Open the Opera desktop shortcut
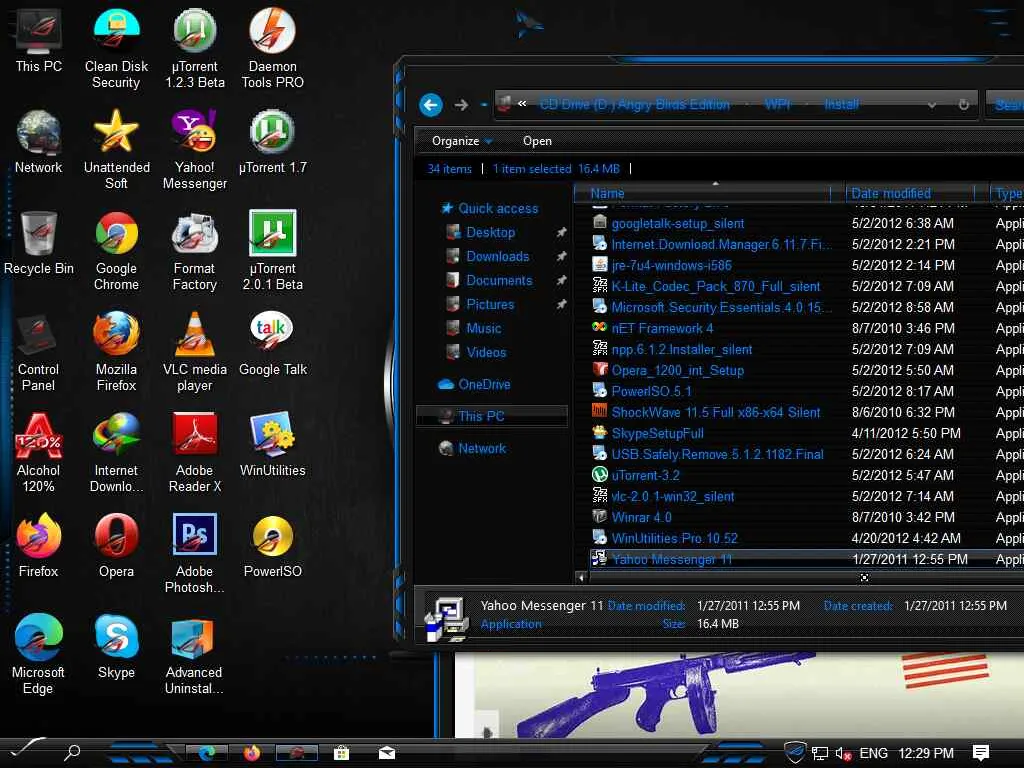 point(116,547)
